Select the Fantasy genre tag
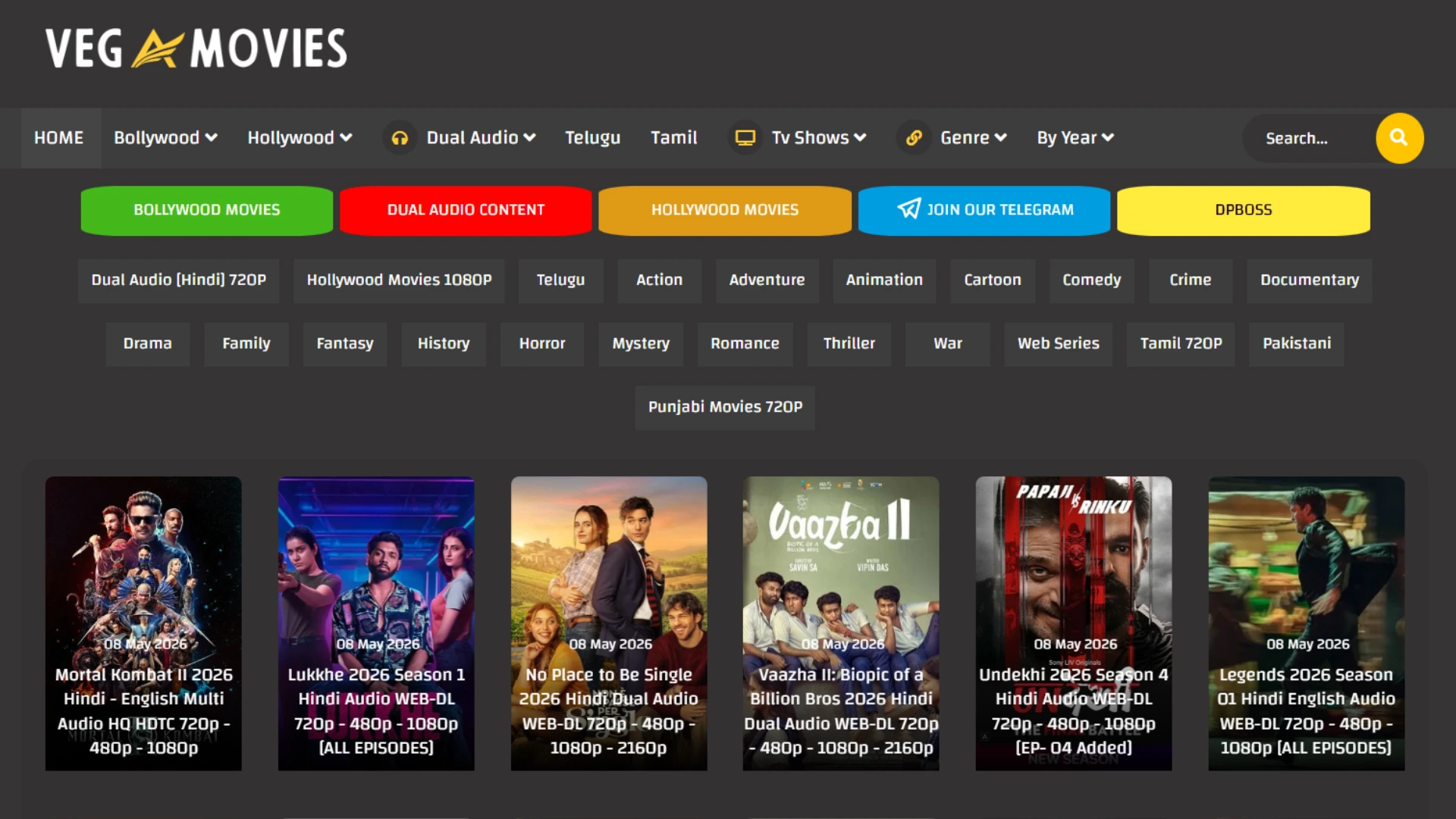This screenshot has width=1456, height=819. click(345, 344)
